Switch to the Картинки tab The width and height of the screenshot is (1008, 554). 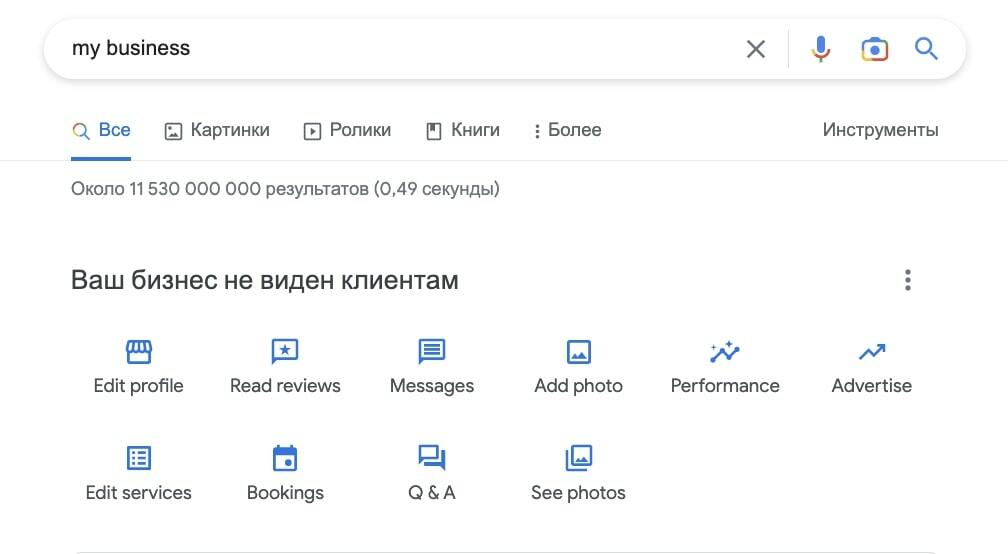point(217,130)
